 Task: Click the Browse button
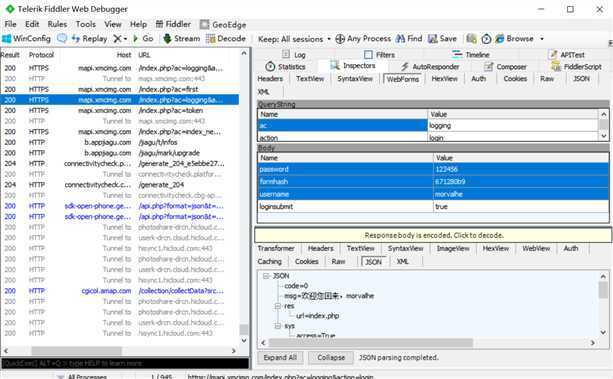[x=514, y=38]
